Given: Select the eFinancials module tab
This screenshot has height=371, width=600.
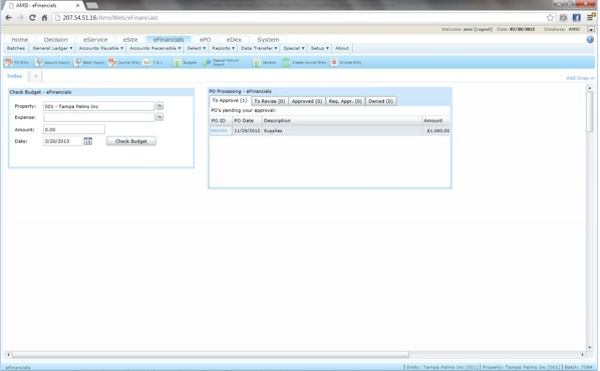Looking at the screenshot, I should pos(168,39).
